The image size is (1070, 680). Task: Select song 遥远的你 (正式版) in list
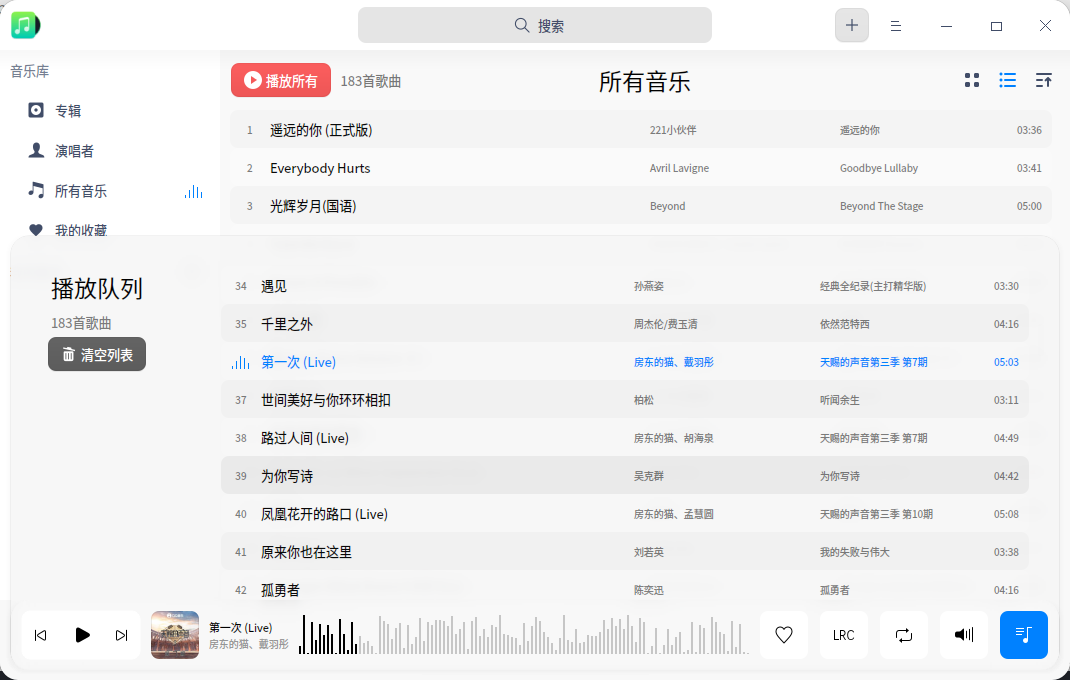coord(641,130)
